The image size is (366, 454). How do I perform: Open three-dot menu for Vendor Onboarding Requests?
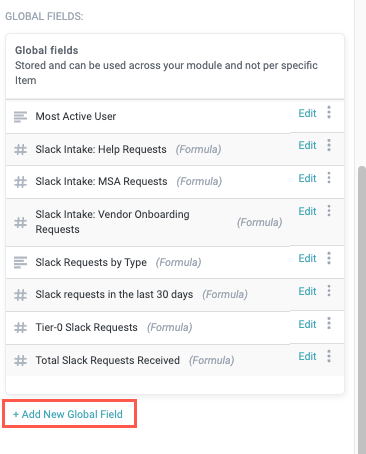click(x=329, y=211)
